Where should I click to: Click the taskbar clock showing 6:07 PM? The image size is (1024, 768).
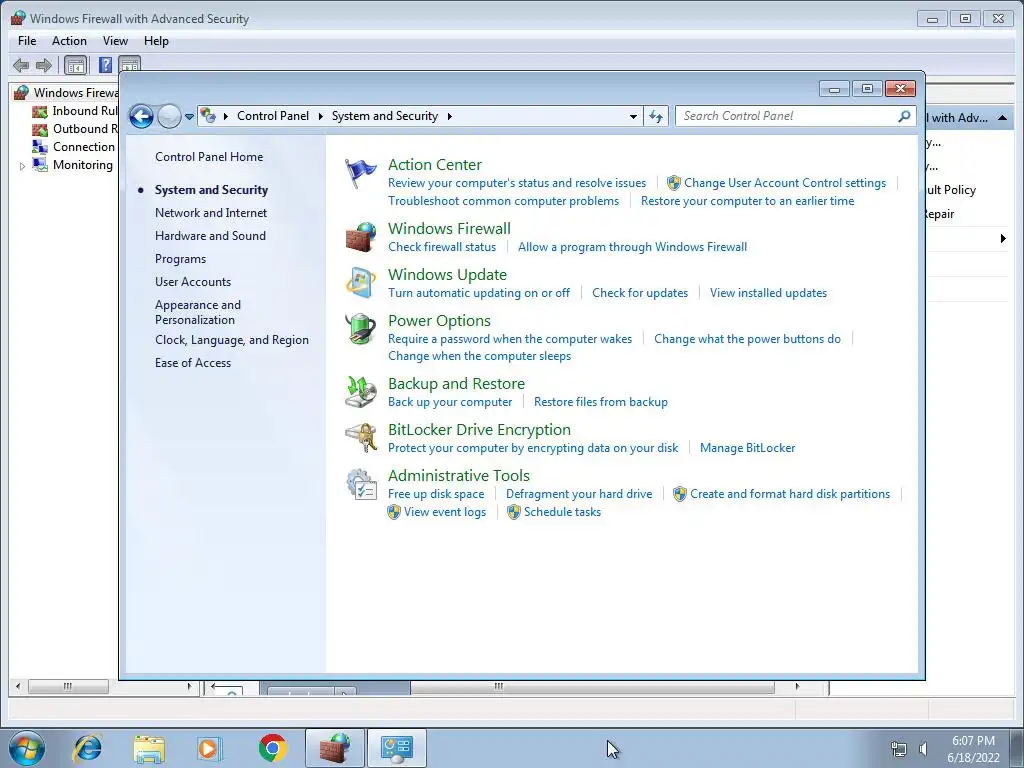pos(973,748)
